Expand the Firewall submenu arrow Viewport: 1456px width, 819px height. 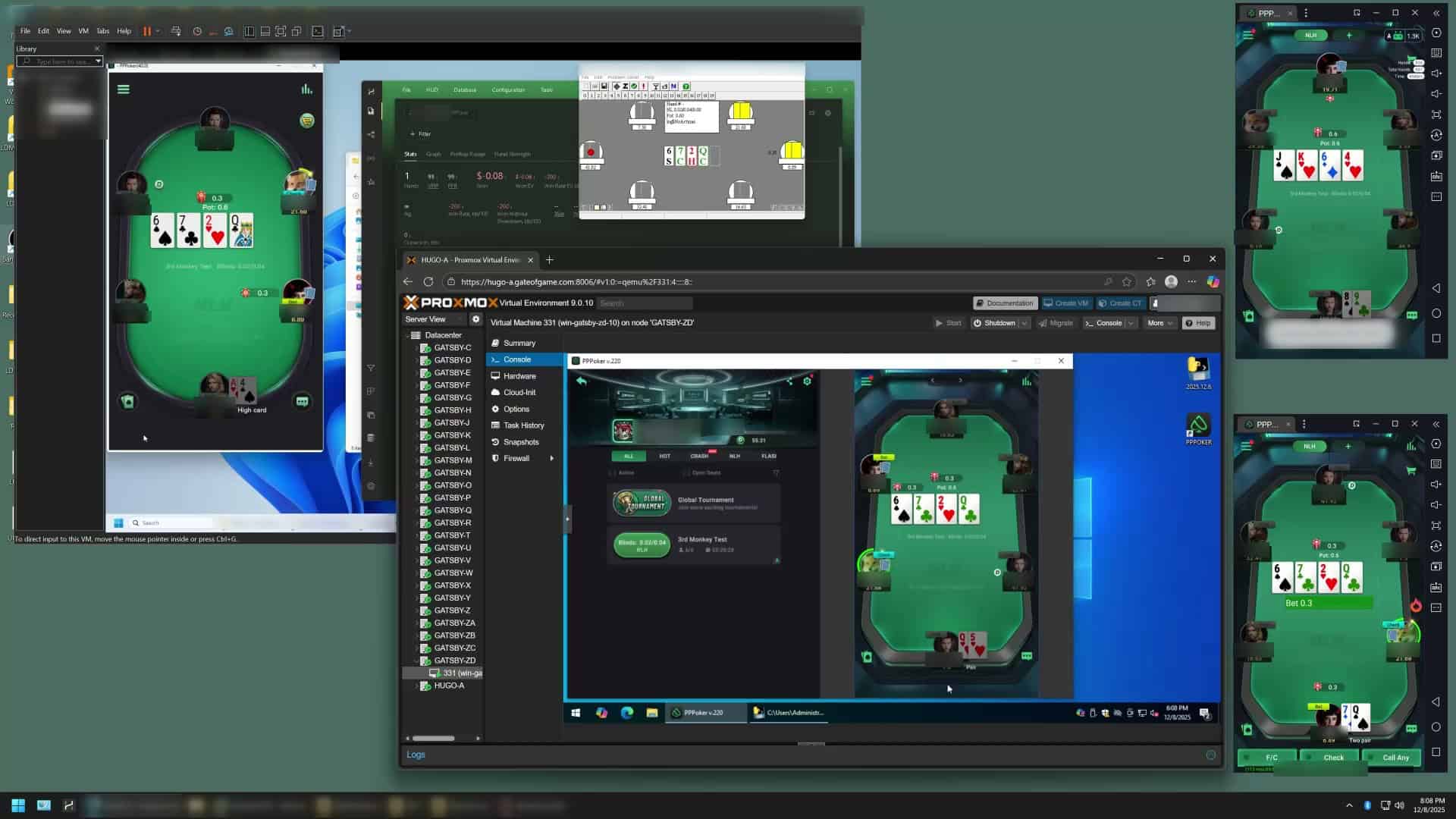[x=551, y=459]
